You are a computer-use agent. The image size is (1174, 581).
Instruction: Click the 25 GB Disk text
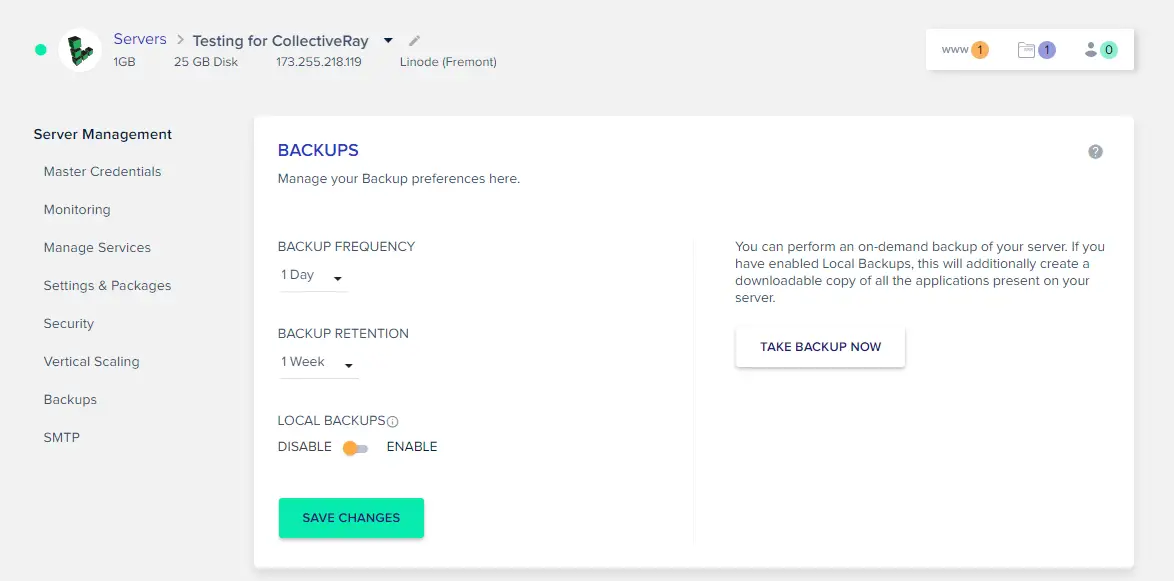206,62
